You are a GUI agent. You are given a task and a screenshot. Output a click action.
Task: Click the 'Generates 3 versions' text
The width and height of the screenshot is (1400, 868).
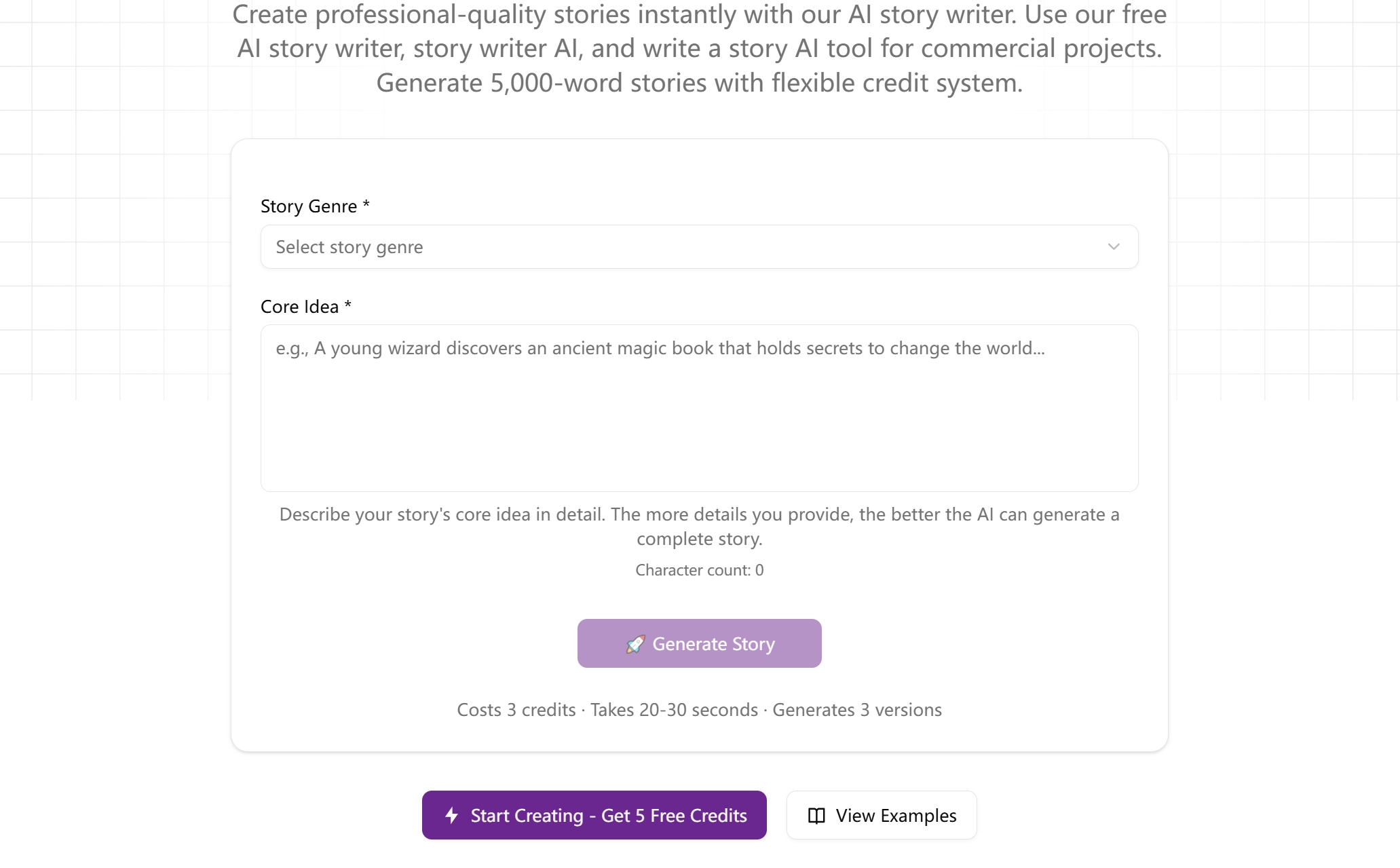click(856, 710)
